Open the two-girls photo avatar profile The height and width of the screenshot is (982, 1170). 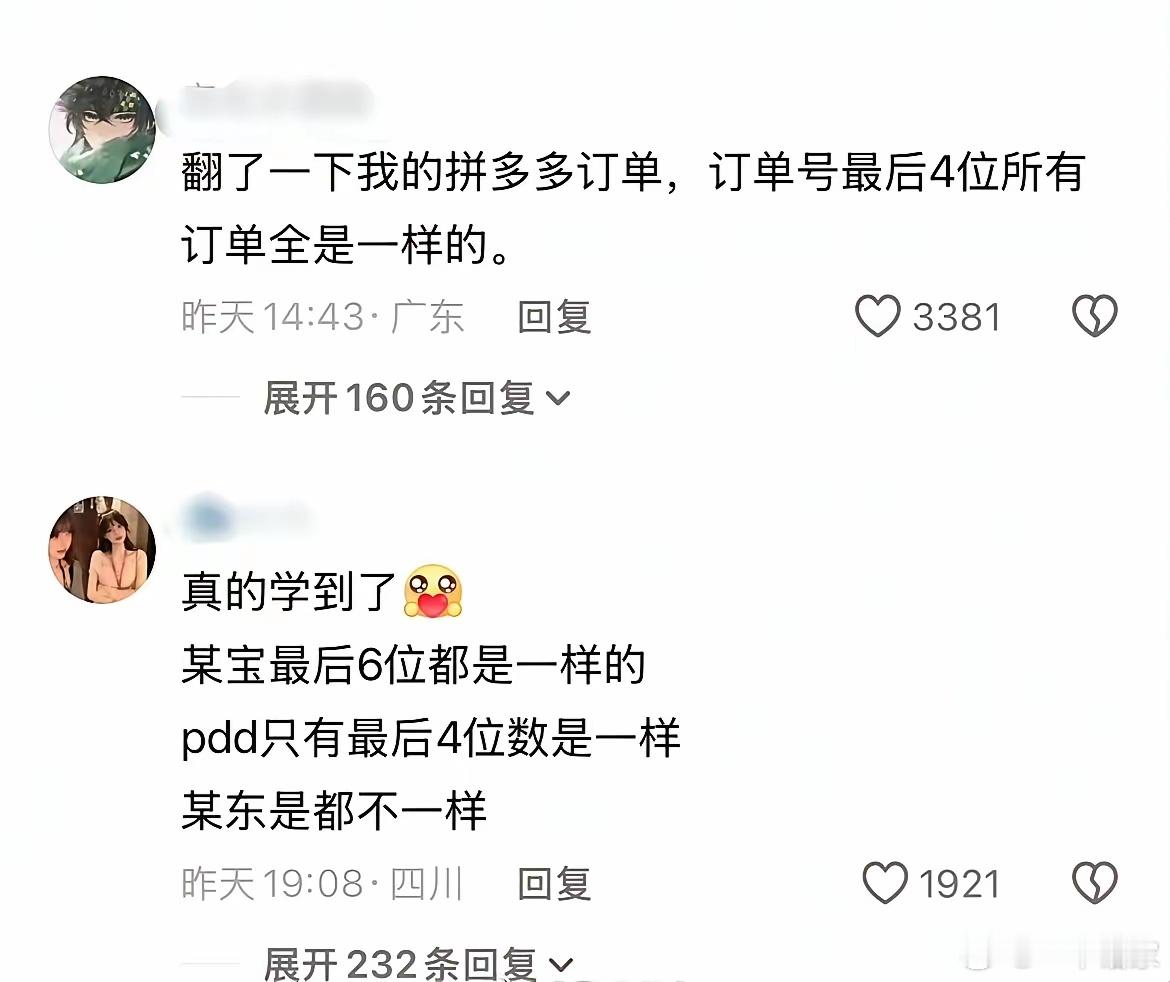click(102, 549)
